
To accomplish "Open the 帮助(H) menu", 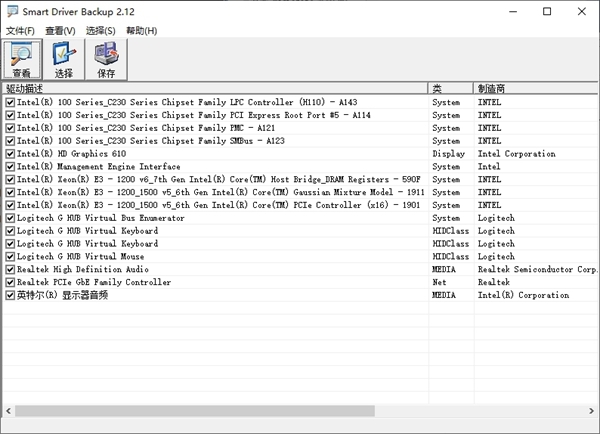I will click(142, 31).
